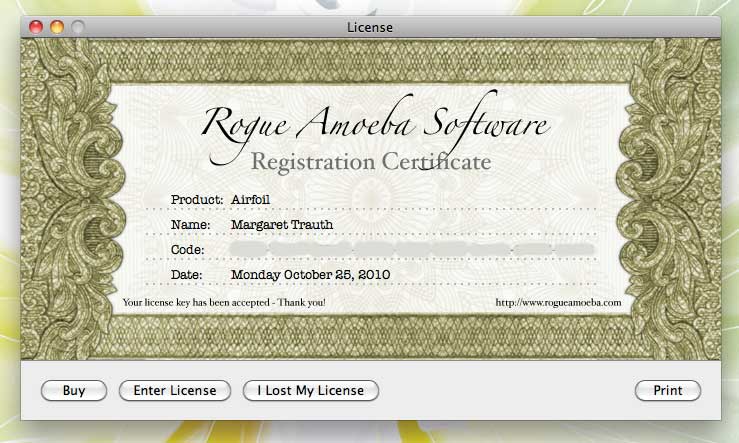Click the blurred license code value

pyautogui.click(x=412, y=248)
